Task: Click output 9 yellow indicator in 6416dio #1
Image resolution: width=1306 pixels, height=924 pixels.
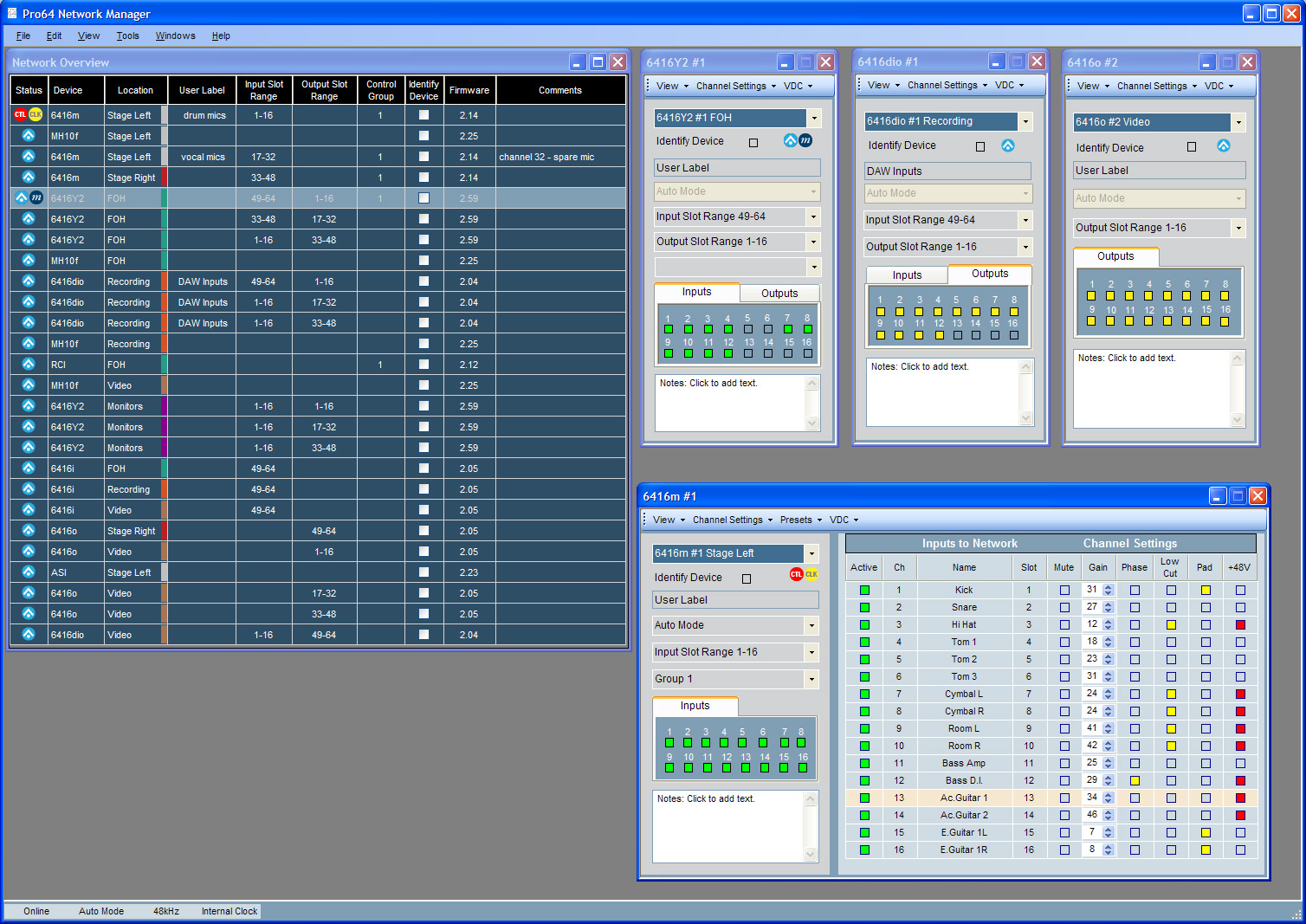Action: point(881,334)
